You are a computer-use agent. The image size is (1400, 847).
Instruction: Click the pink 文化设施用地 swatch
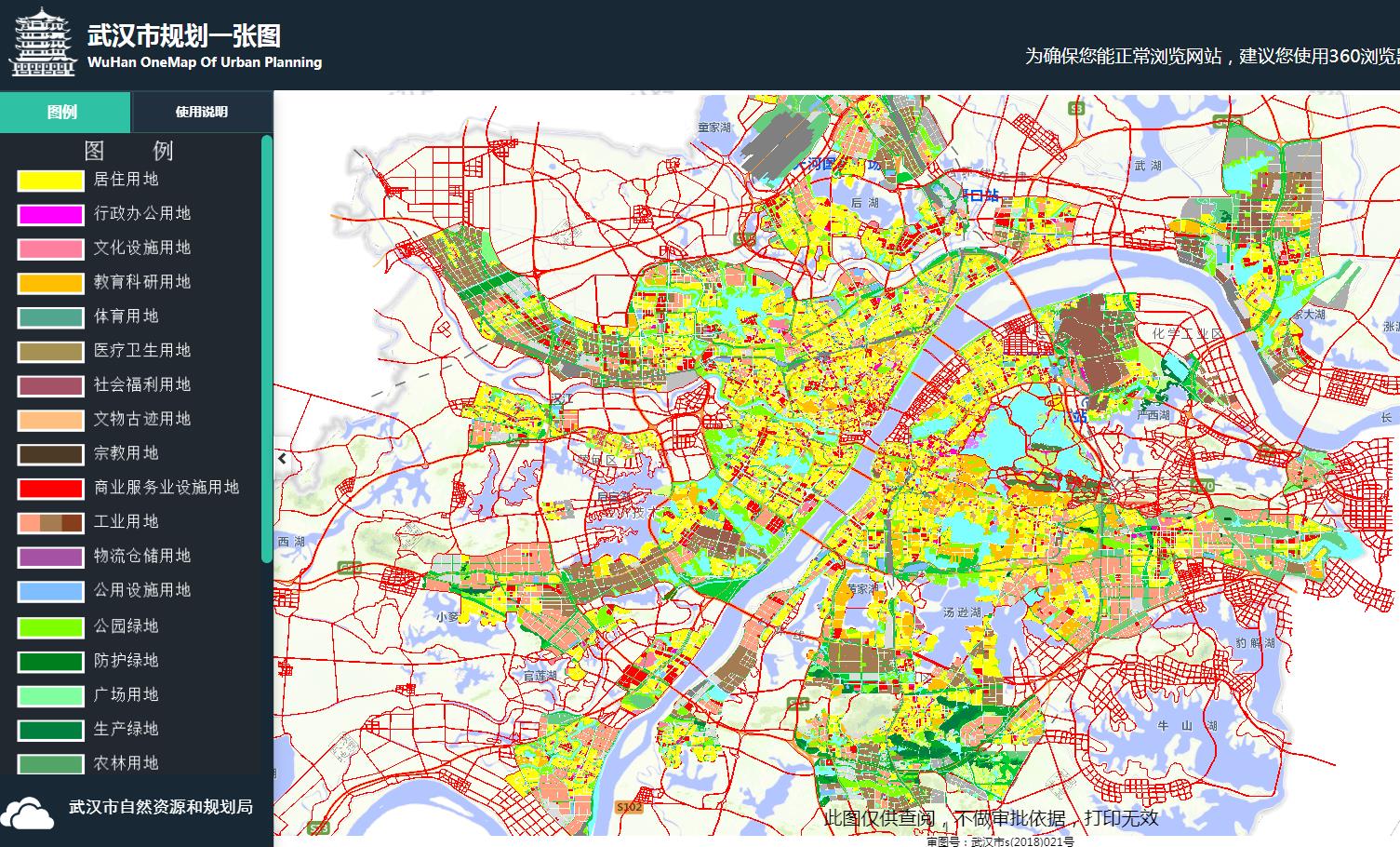click(x=50, y=249)
